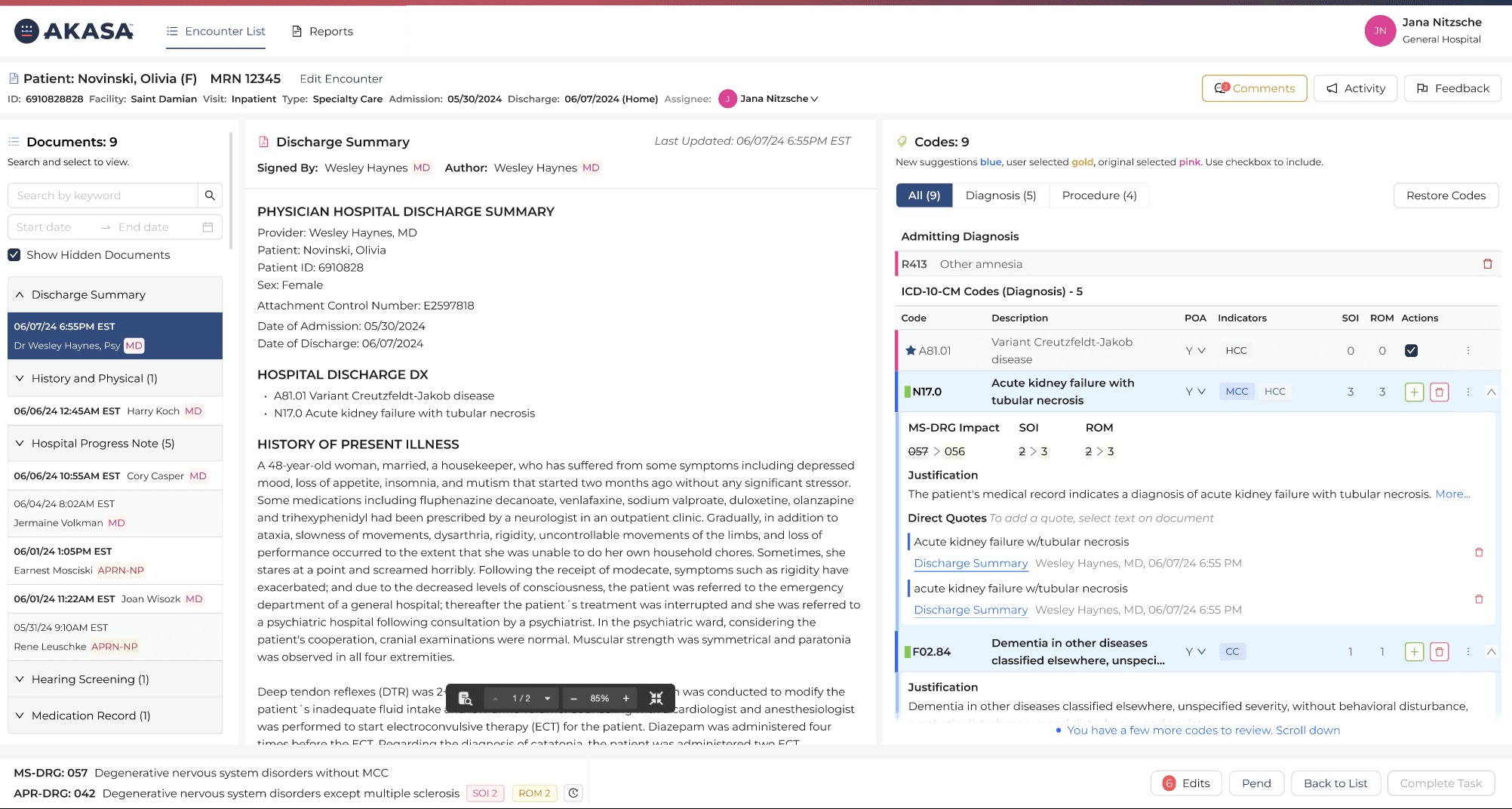Delete code F02.84 with the trash icon
The height and width of the screenshot is (809, 1512).
(1440, 651)
